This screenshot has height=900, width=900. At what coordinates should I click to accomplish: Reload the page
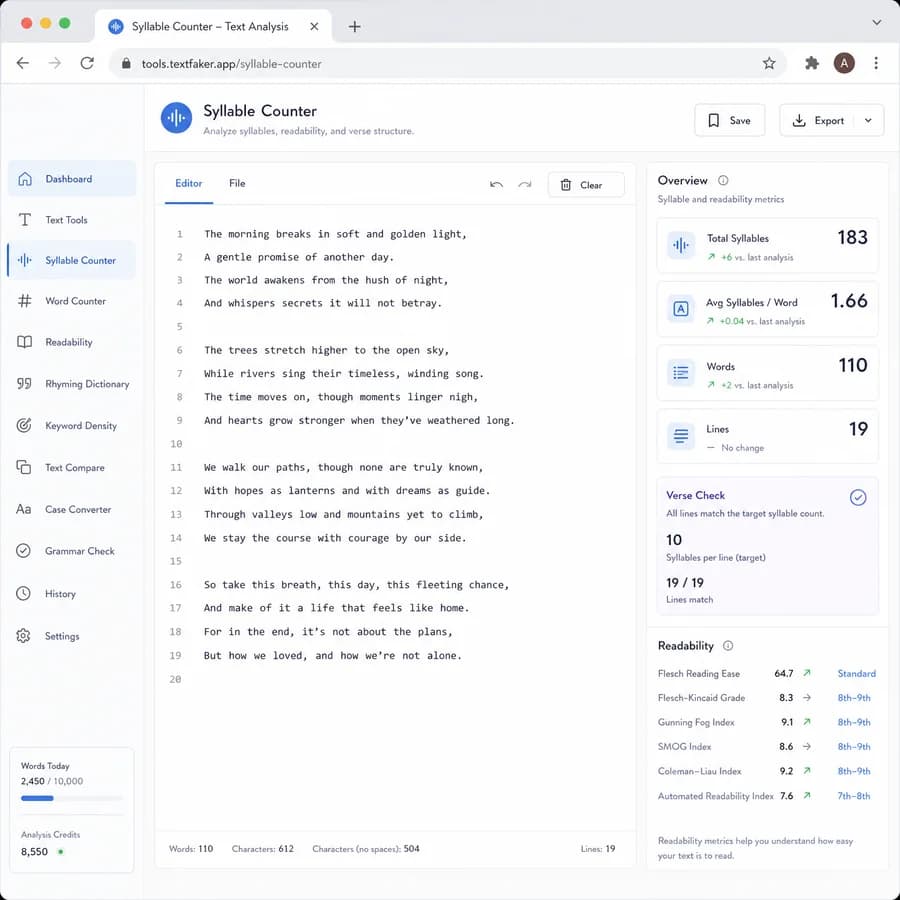tap(87, 63)
